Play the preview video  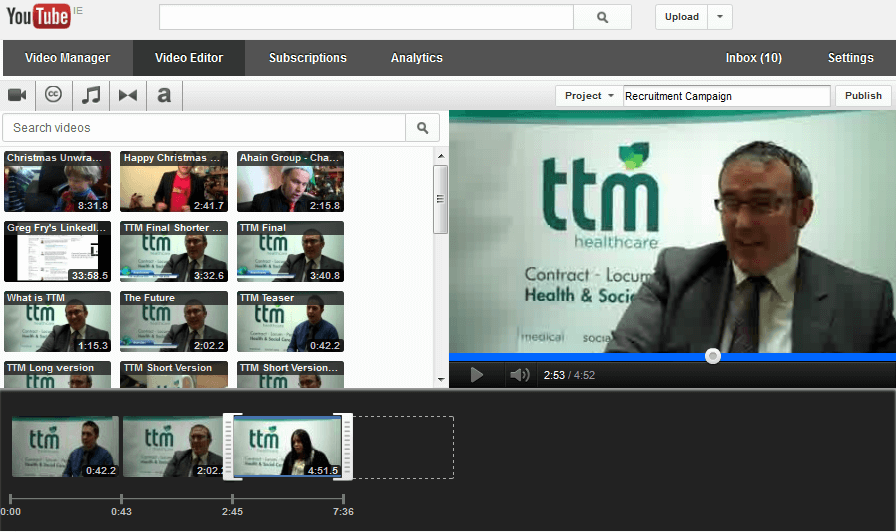[x=477, y=375]
